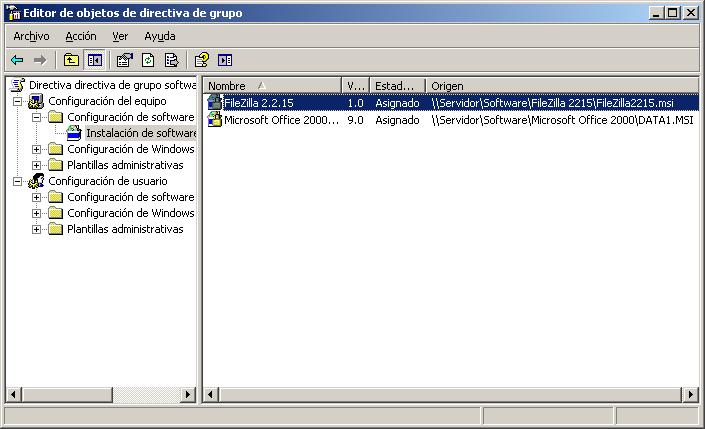Click the Origen column header

[x=560, y=86]
